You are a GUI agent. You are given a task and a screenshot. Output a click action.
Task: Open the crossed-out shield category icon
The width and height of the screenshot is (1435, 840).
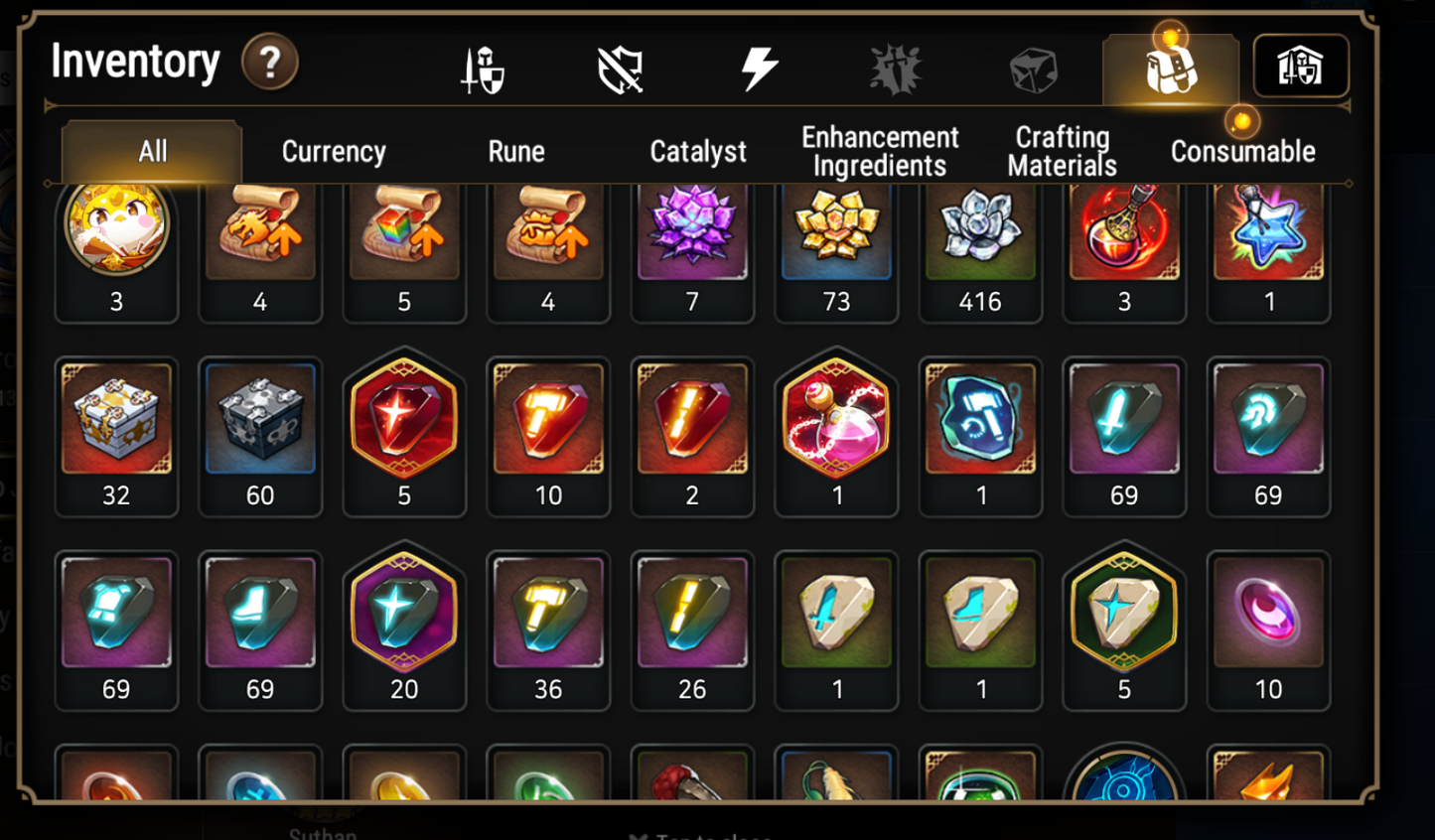point(621,70)
